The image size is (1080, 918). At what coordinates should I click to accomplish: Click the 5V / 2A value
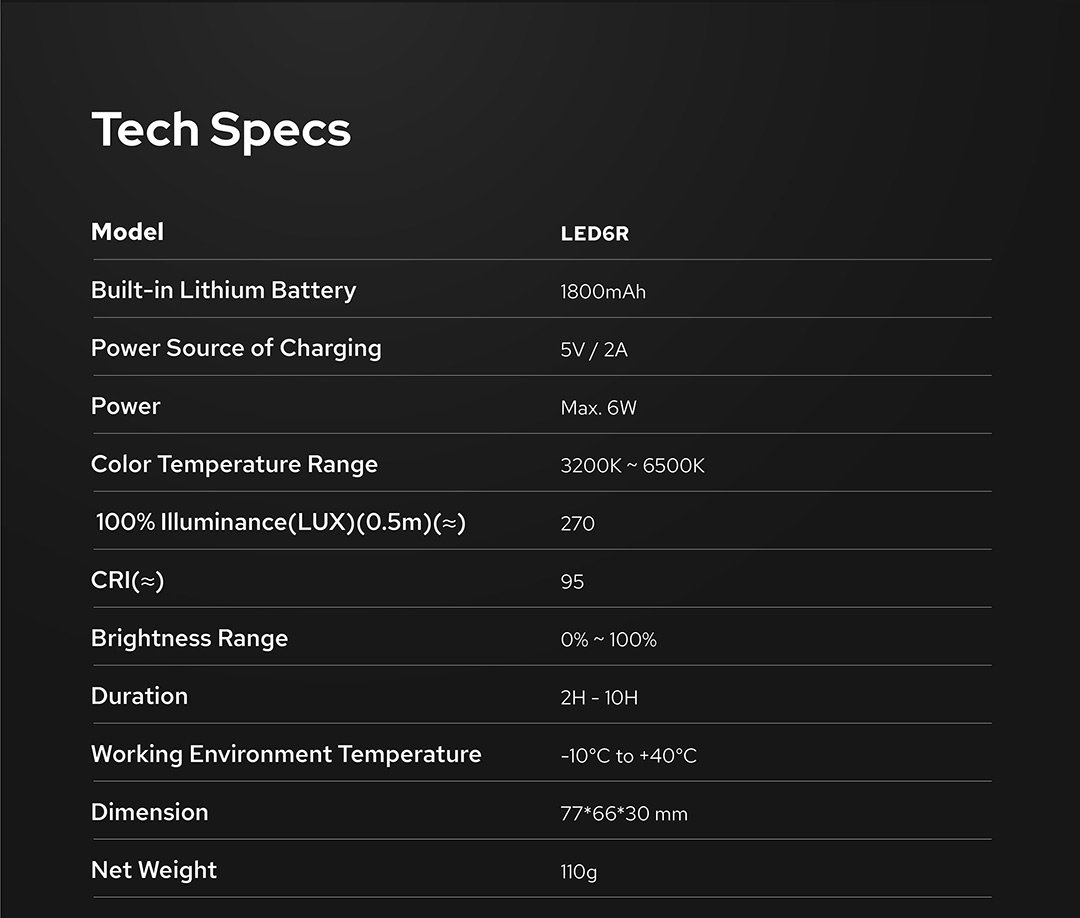click(594, 350)
